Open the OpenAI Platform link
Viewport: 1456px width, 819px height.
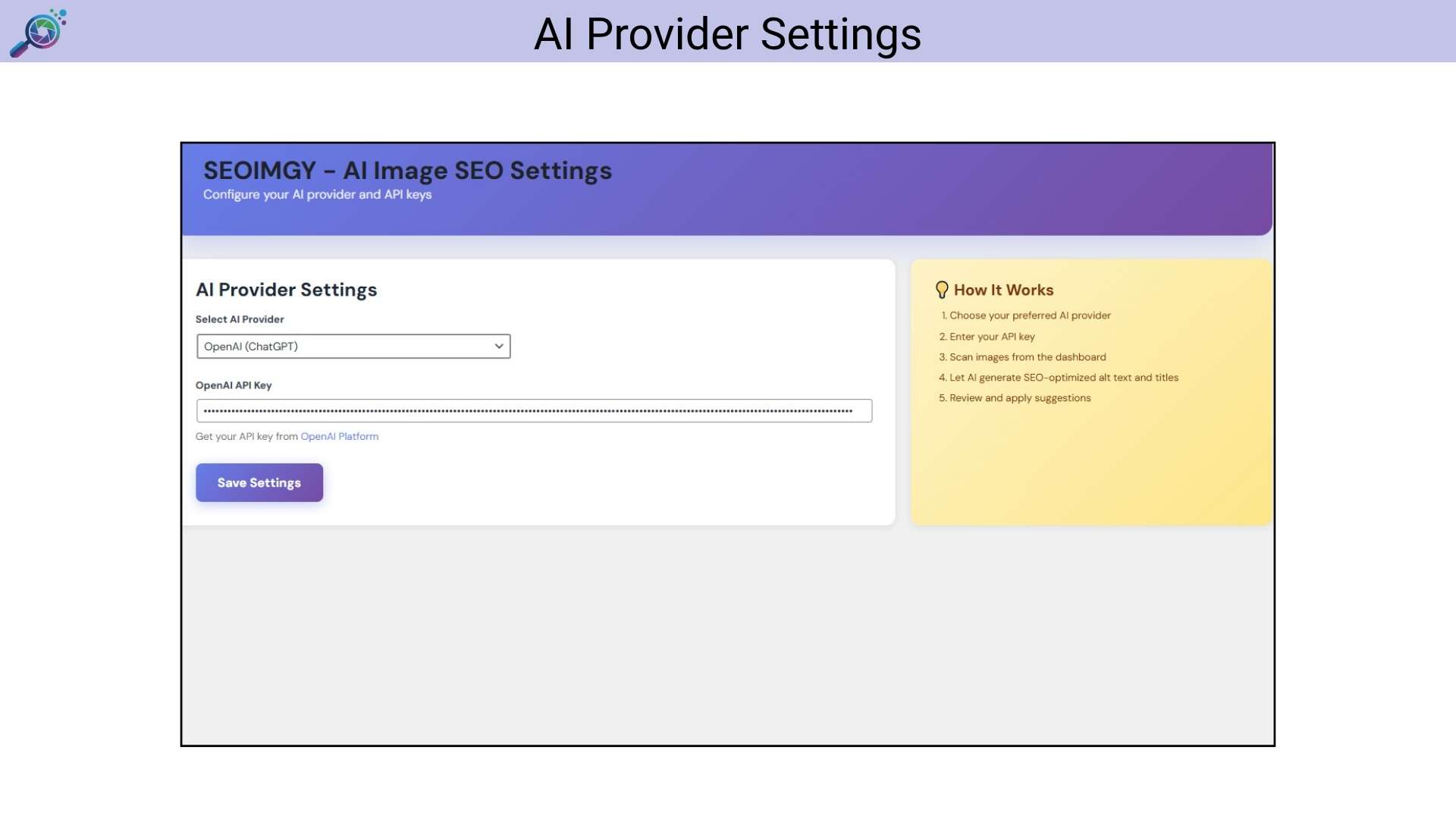[340, 437]
